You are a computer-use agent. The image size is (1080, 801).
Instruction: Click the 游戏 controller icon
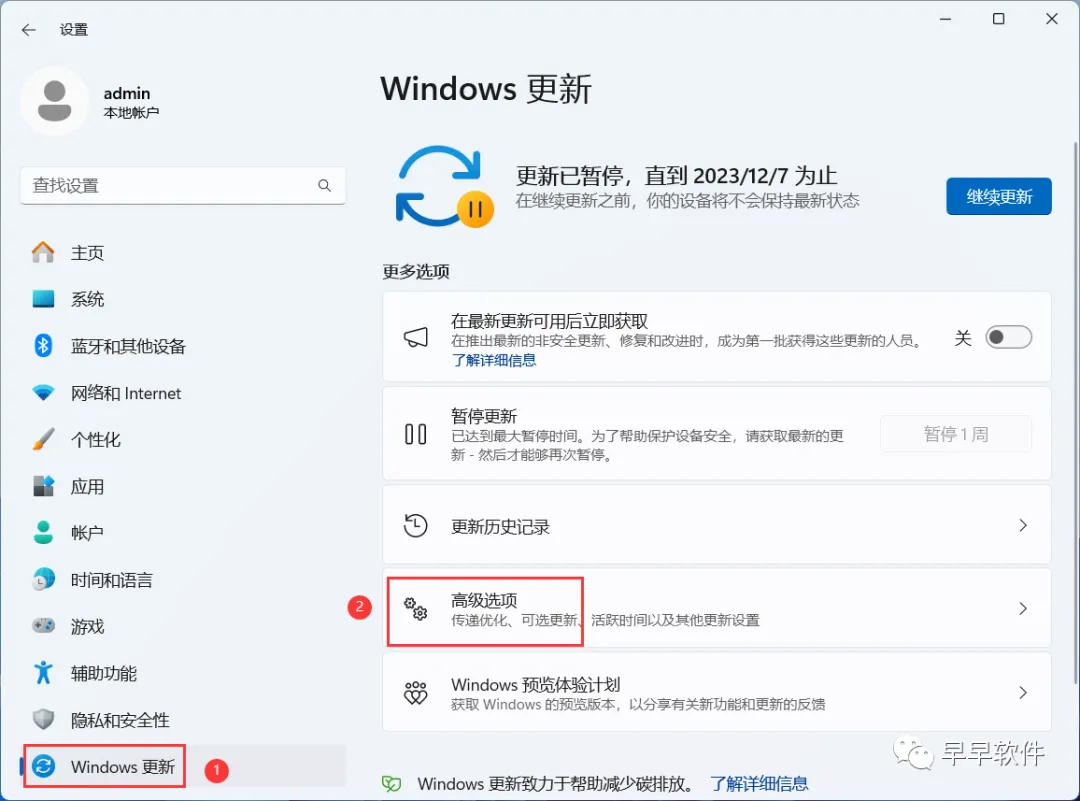pyautogui.click(x=43, y=626)
